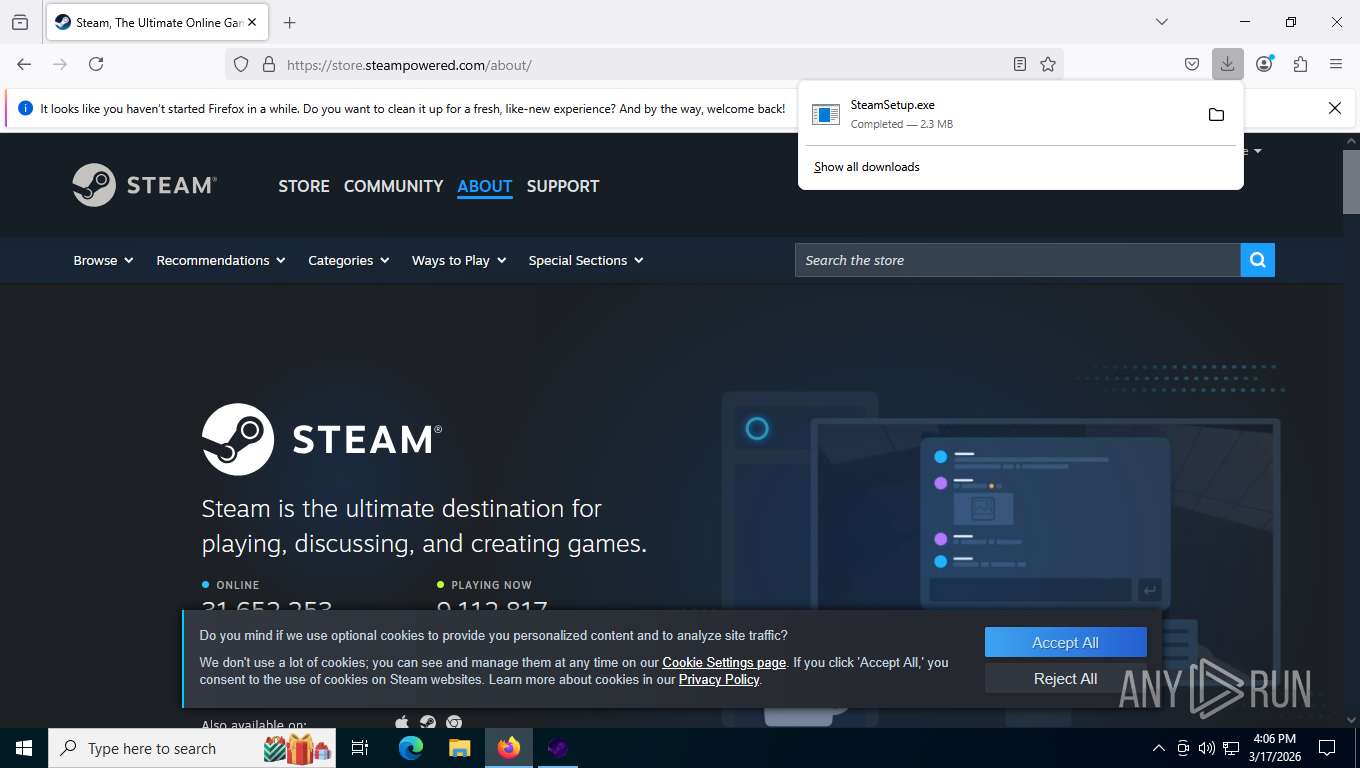Open File Explorer from taskbar
This screenshot has height=768, width=1360.
(x=459, y=748)
